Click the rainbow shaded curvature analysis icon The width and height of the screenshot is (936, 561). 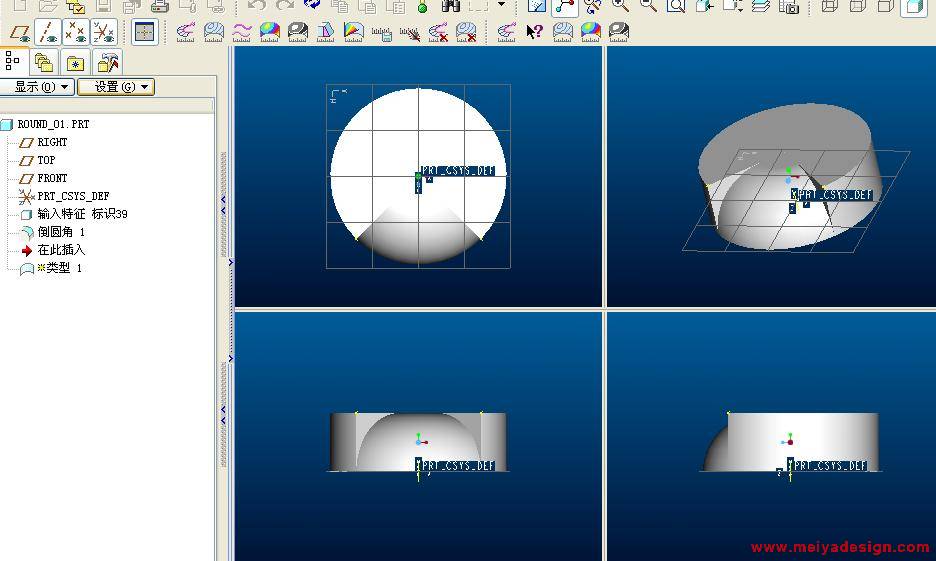(269, 32)
